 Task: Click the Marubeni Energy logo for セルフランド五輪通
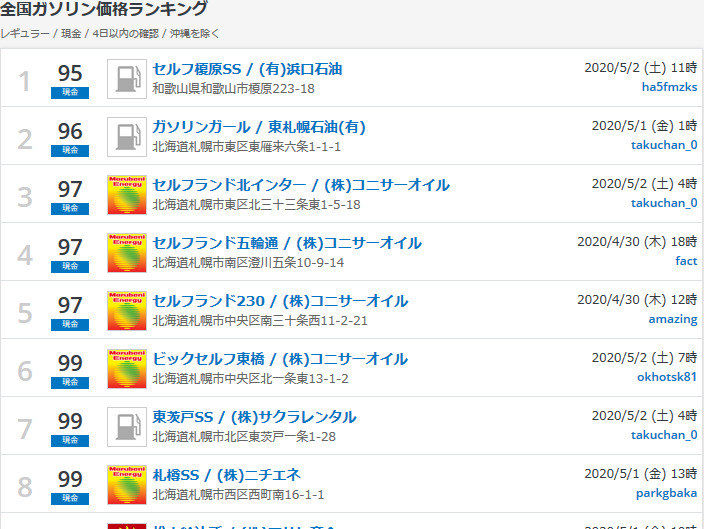(x=127, y=252)
